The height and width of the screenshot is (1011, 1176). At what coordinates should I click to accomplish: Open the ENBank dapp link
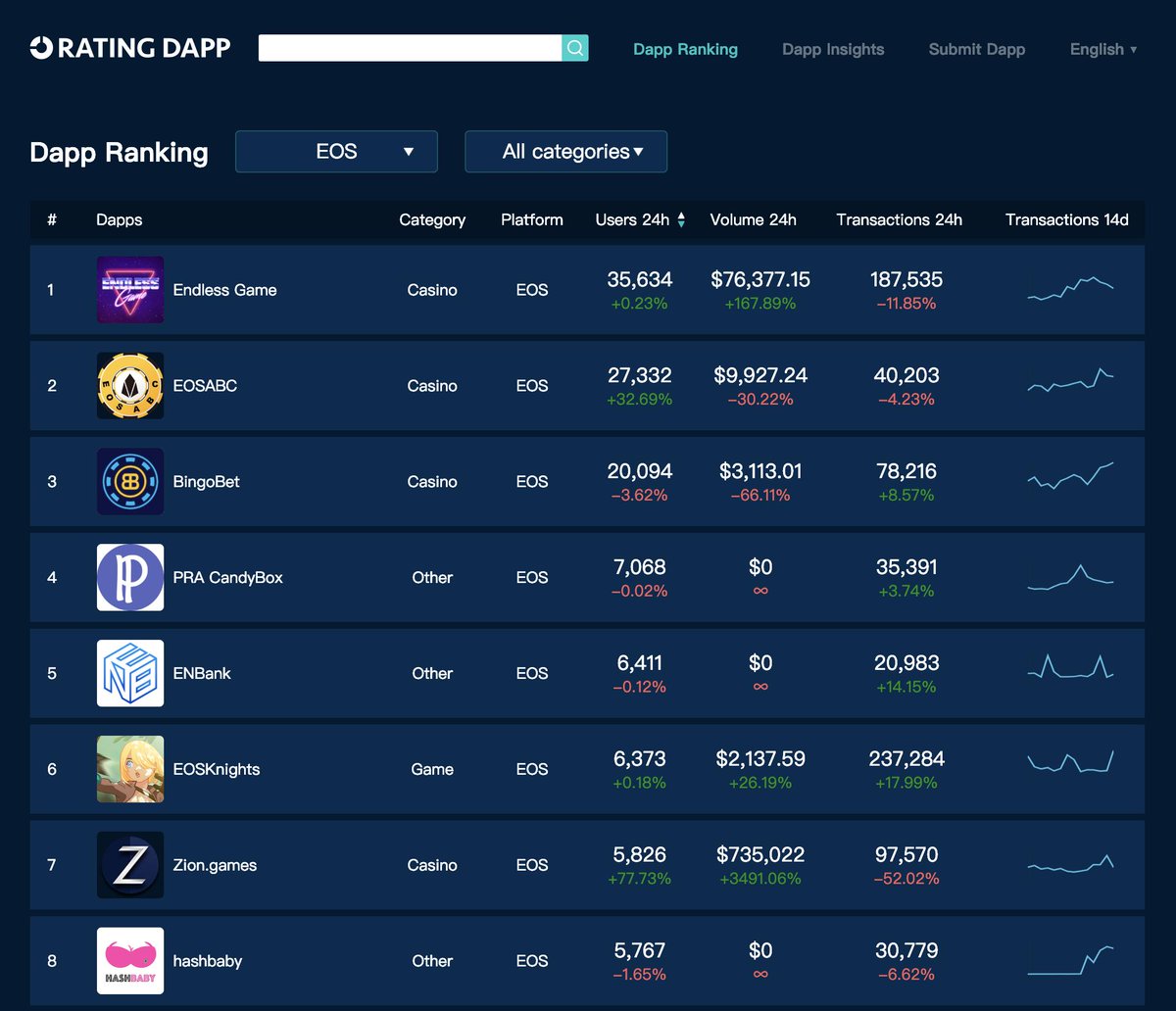pyautogui.click(x=202, y=674)
